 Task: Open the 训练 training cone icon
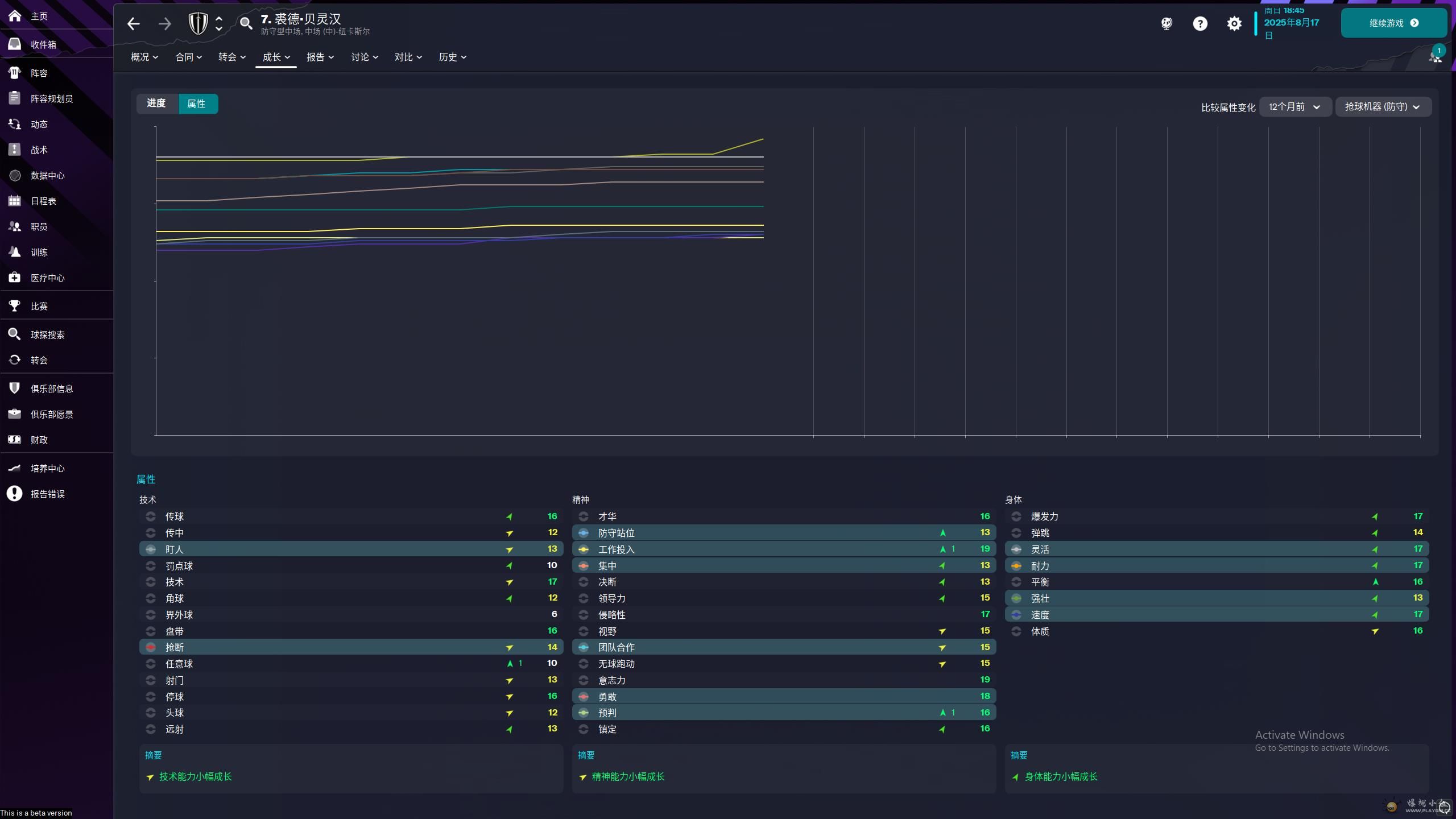tap(15, 252)
